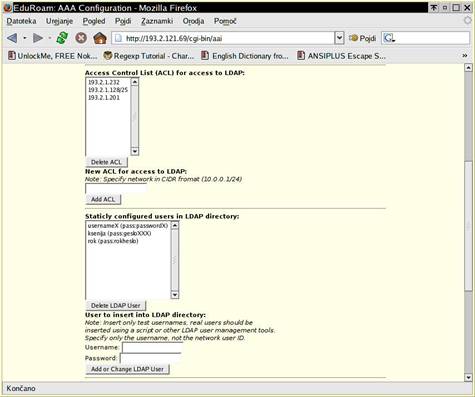Viewport: 475px width, 397px height.
Task: Click the Add or Change LDAP User button
Action: [127, 369]
